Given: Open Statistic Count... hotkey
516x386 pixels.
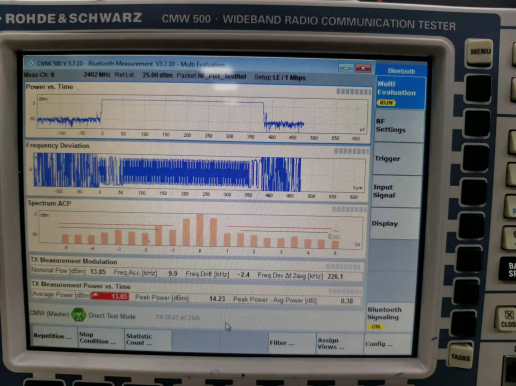Looking at the screenshot, I should click(x=147, y=340).
